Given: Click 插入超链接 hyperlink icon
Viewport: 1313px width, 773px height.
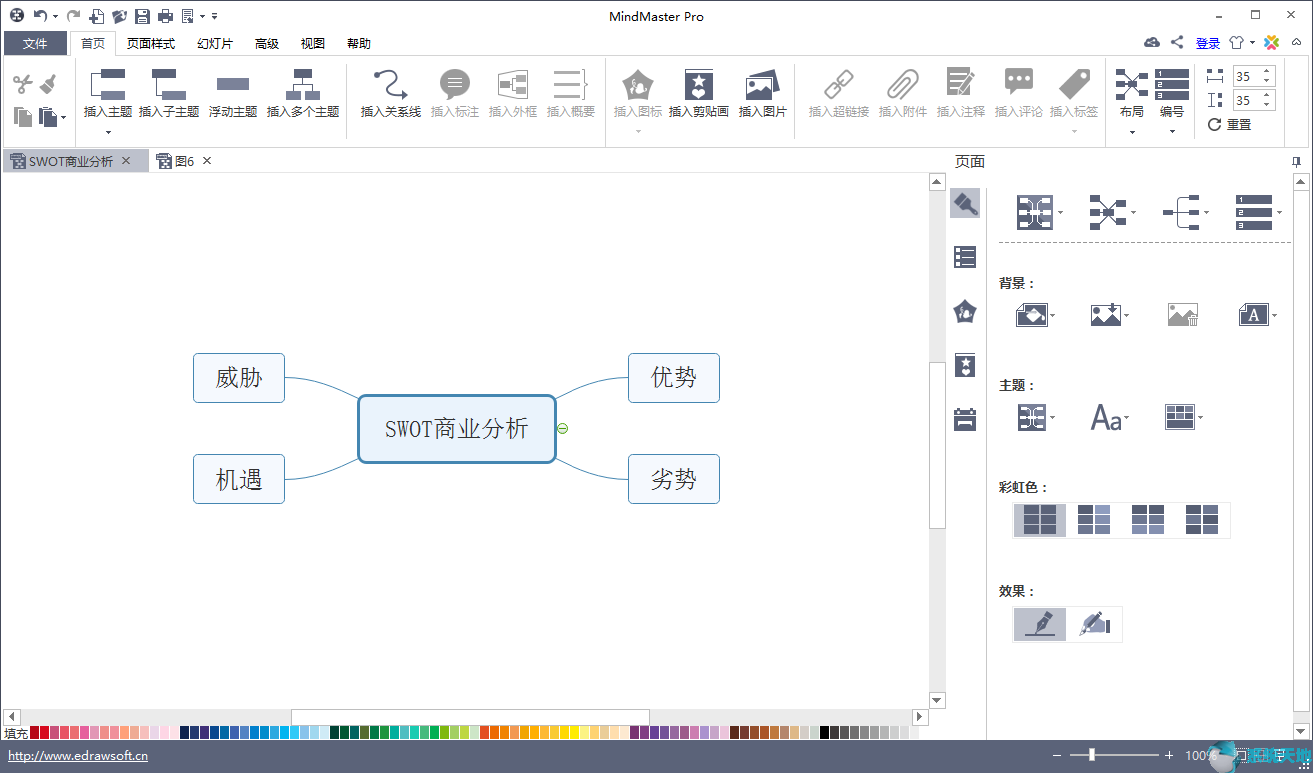Looking at the screenshot, I should pos(839,84).
